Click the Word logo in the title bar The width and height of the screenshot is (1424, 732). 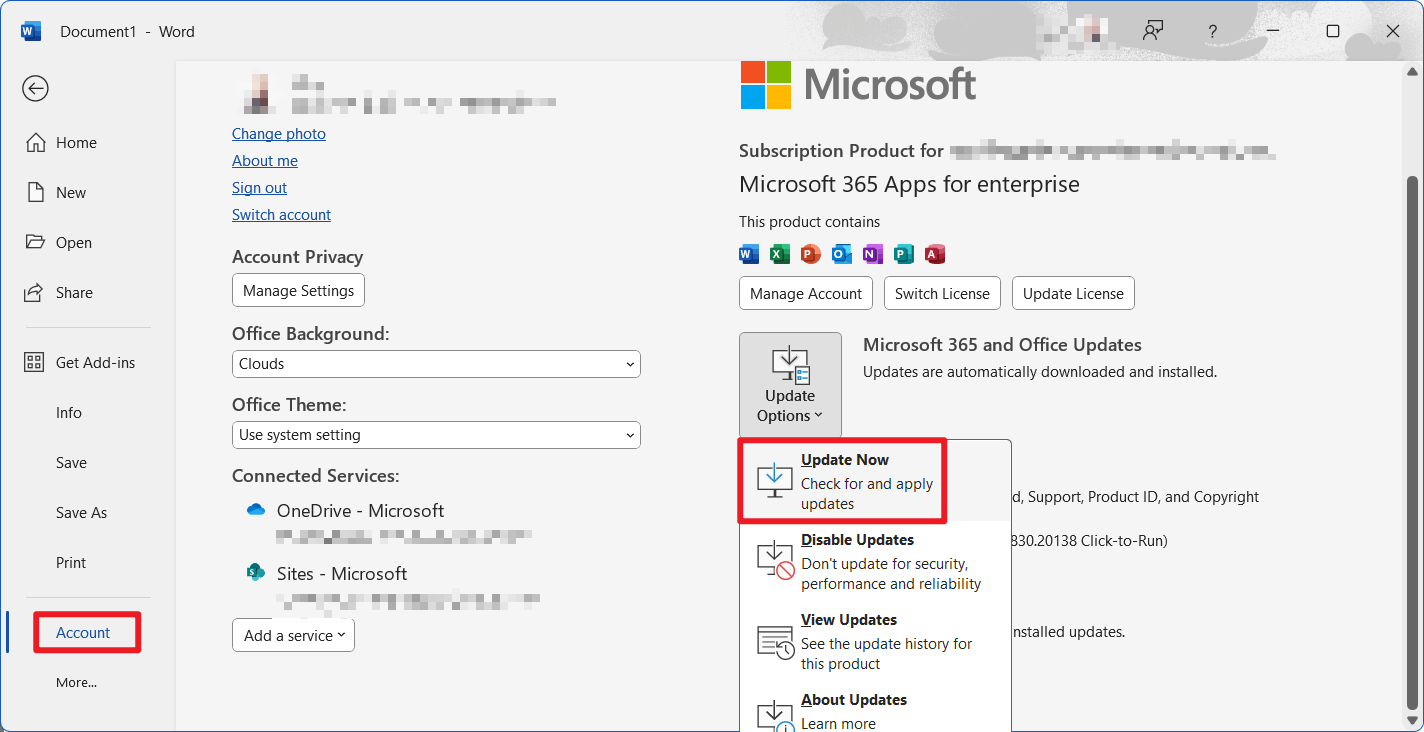(31, 31)
